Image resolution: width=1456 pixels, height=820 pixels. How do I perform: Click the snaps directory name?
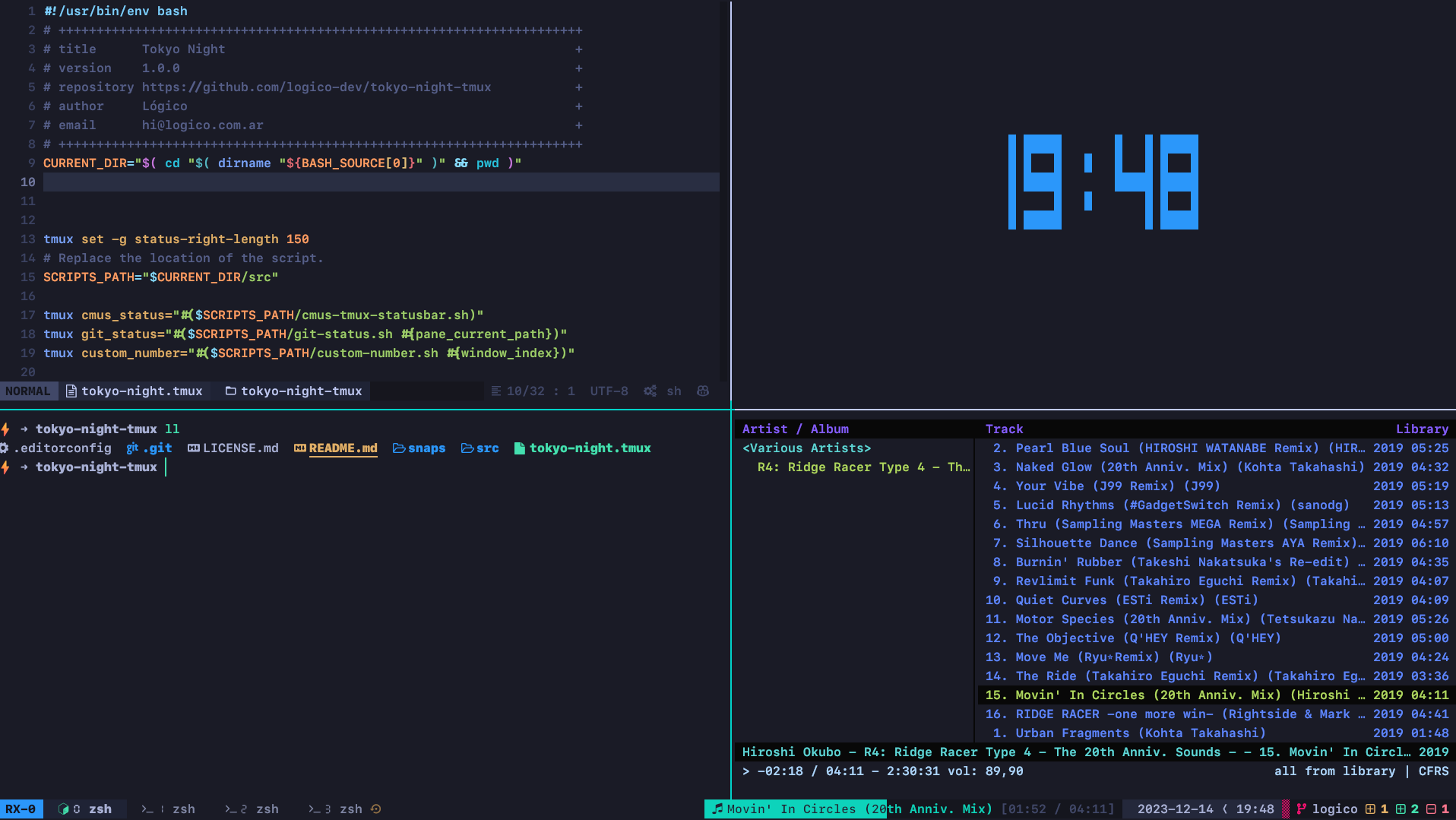pos(427,448)
